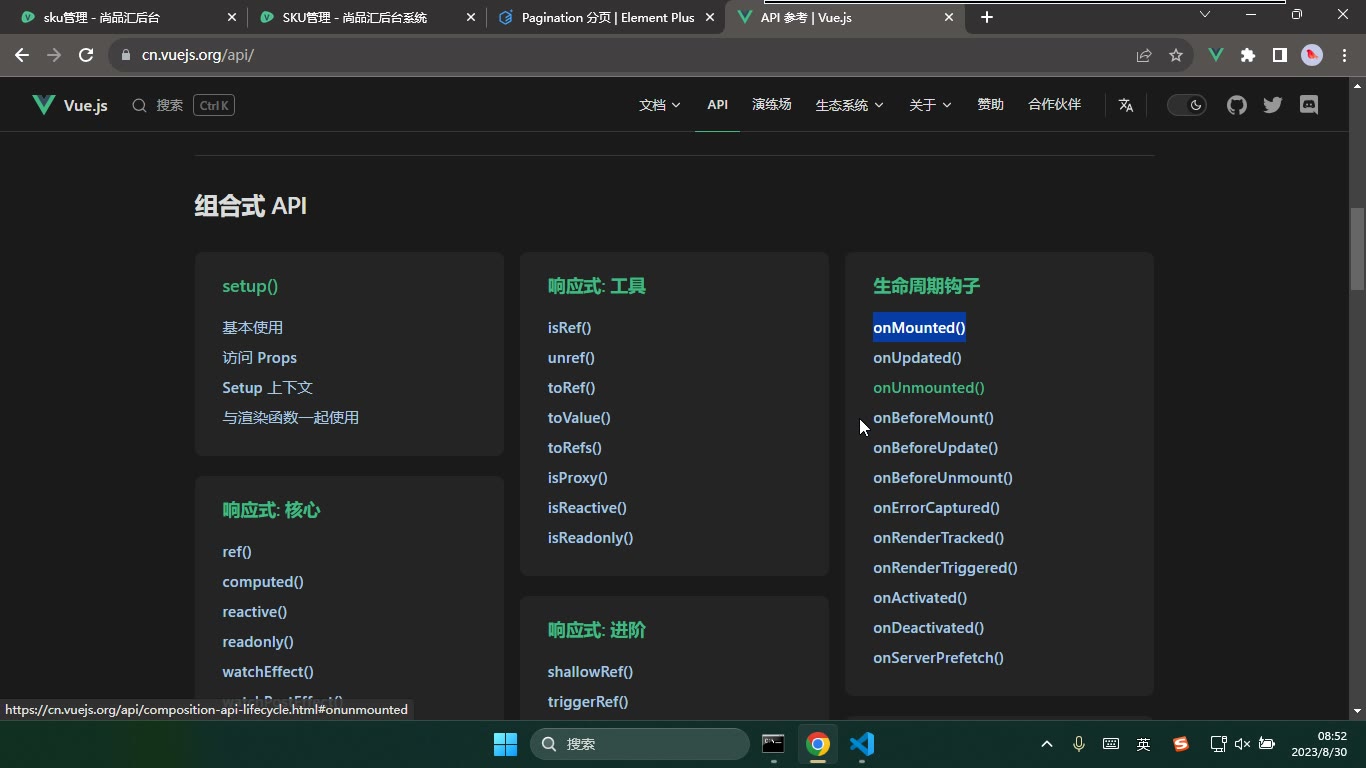Open Visual Studio Code from taskbar

(x=862, y=744)
